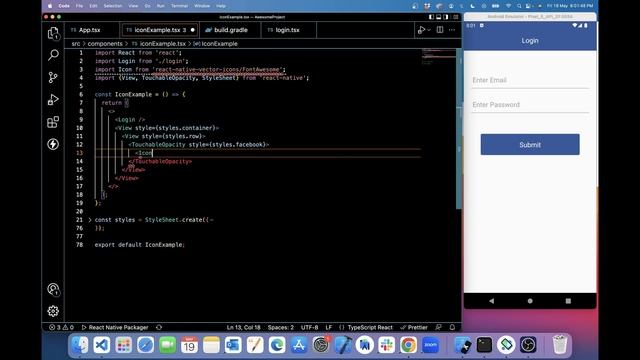640x360 pixels.
Task: Launch Visual Studio Code from the Dock
Action: coord(102,345)
